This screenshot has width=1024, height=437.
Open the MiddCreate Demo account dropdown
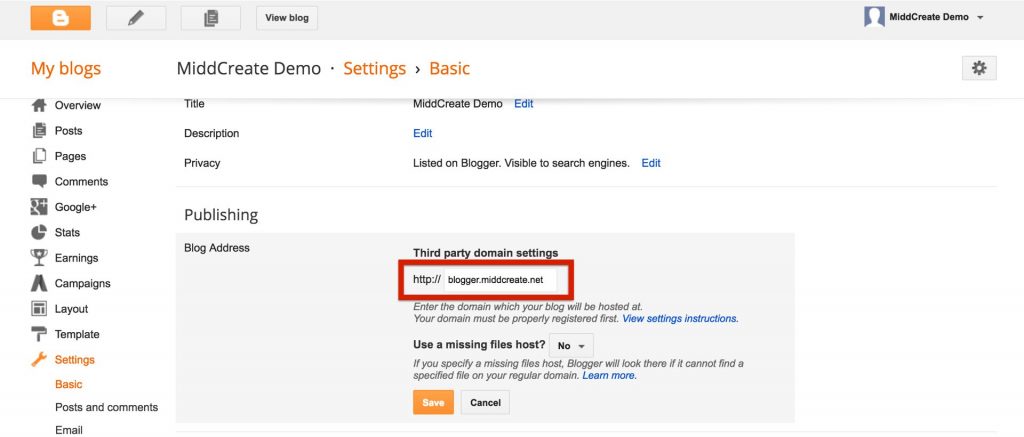pyautogui.click(x=936, y=17)
